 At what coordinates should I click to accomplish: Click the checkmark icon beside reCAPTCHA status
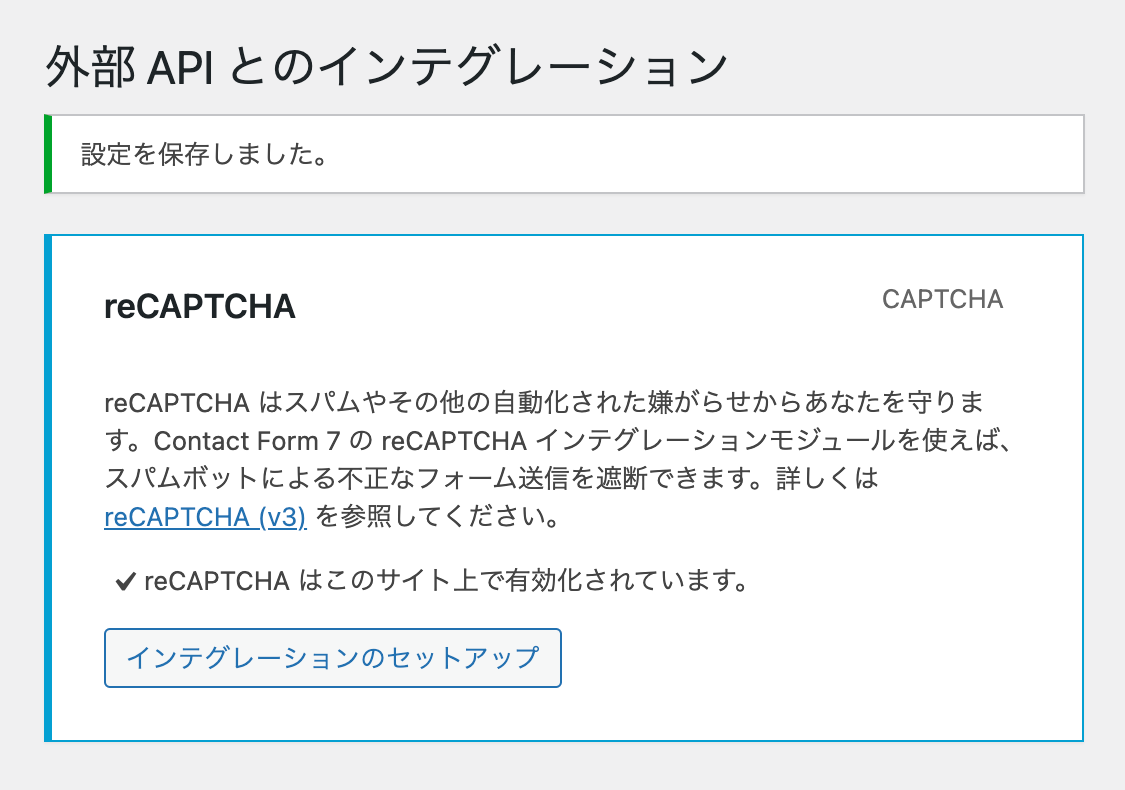pos(125,582)
